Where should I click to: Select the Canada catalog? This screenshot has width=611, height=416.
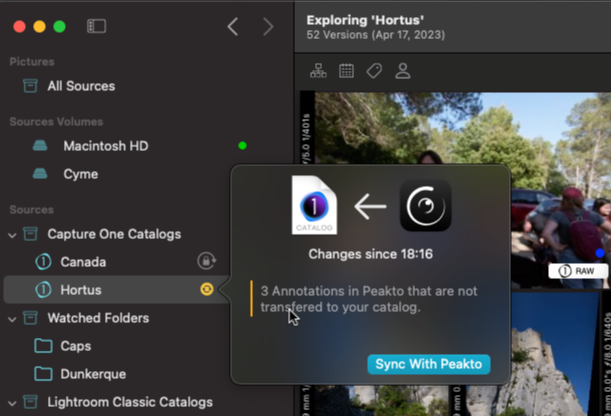83,262
